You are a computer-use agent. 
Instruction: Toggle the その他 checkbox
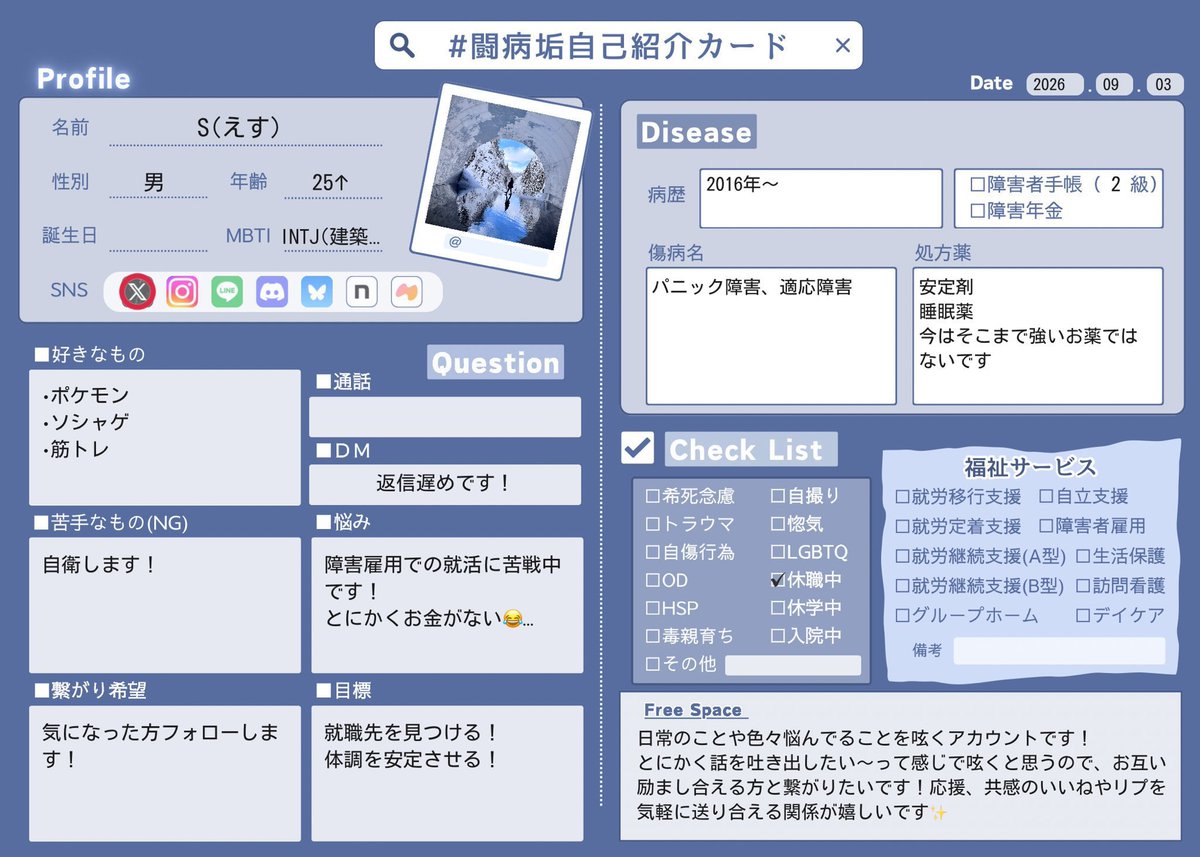pos(652,664)
